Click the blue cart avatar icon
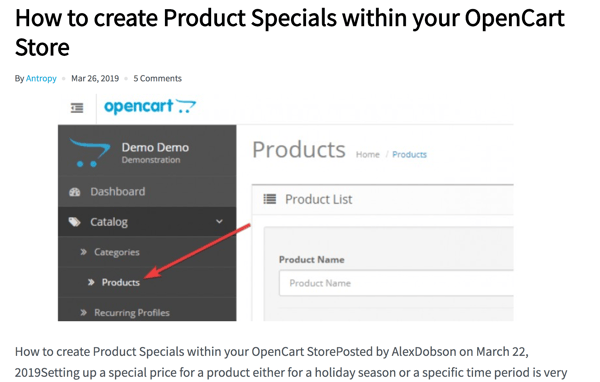The image size is (600, 382). pos(90,153)
